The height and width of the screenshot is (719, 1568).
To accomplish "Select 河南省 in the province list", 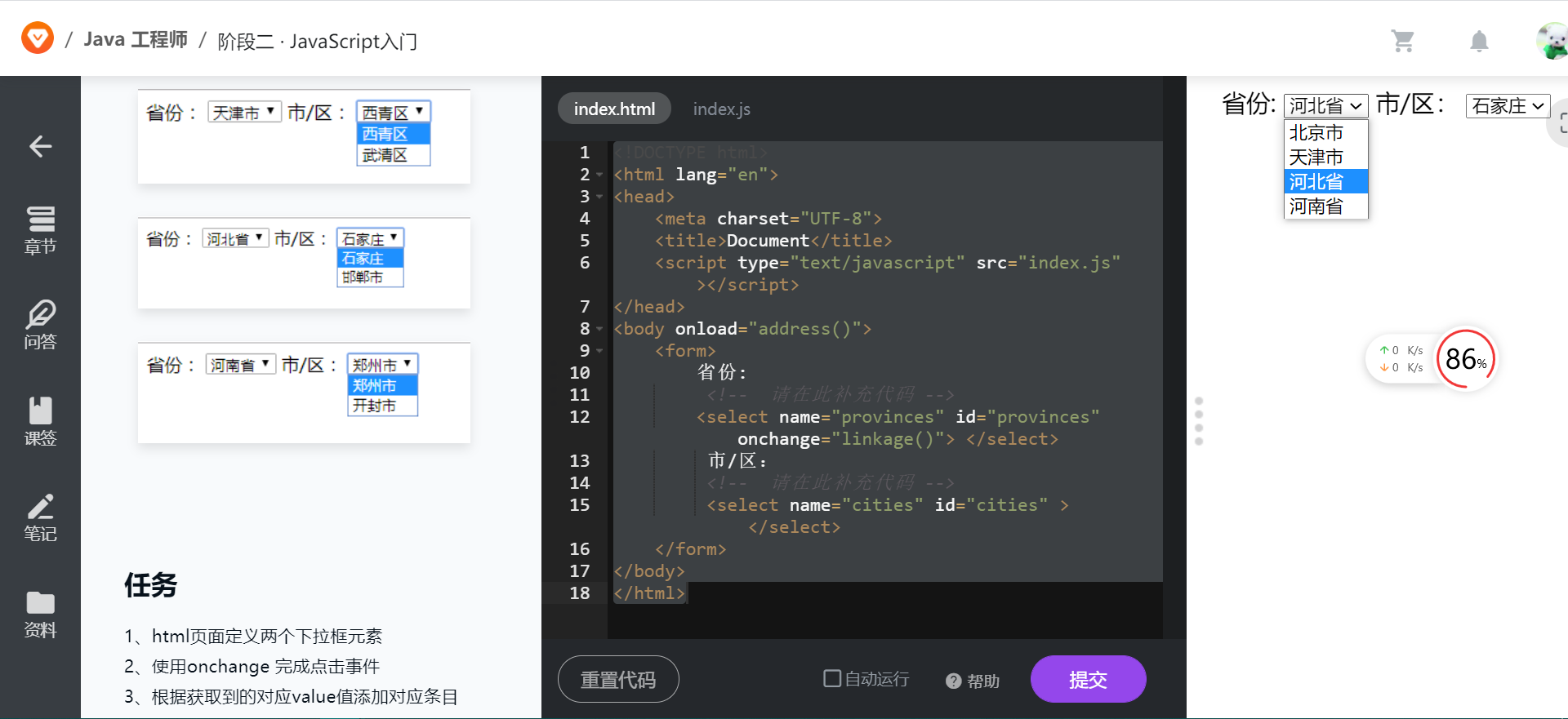I will [x=1325, y=206].
